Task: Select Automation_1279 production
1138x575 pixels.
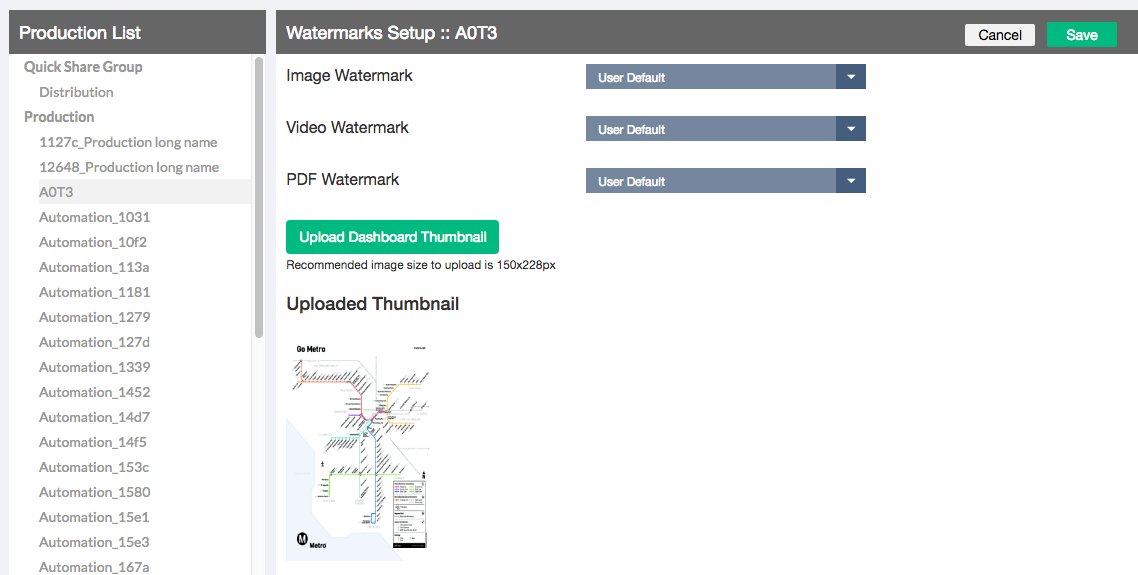Action: [x=94, y=317]
